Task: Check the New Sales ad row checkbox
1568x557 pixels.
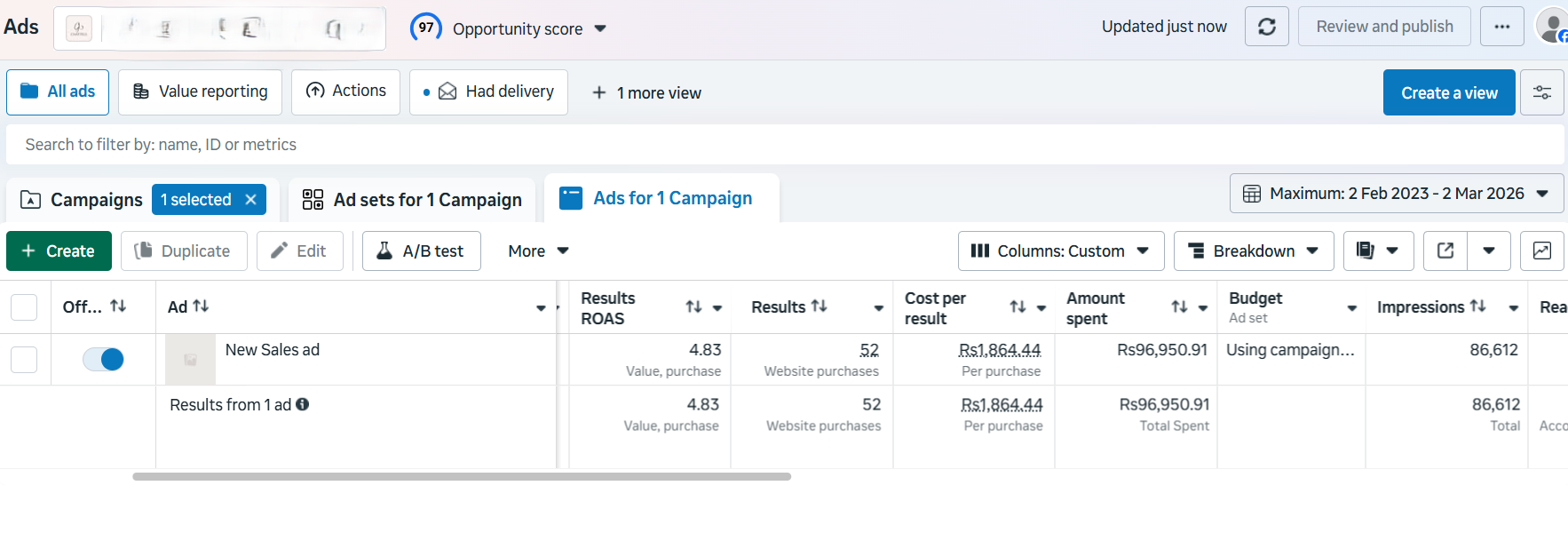Action: [24, 359]
